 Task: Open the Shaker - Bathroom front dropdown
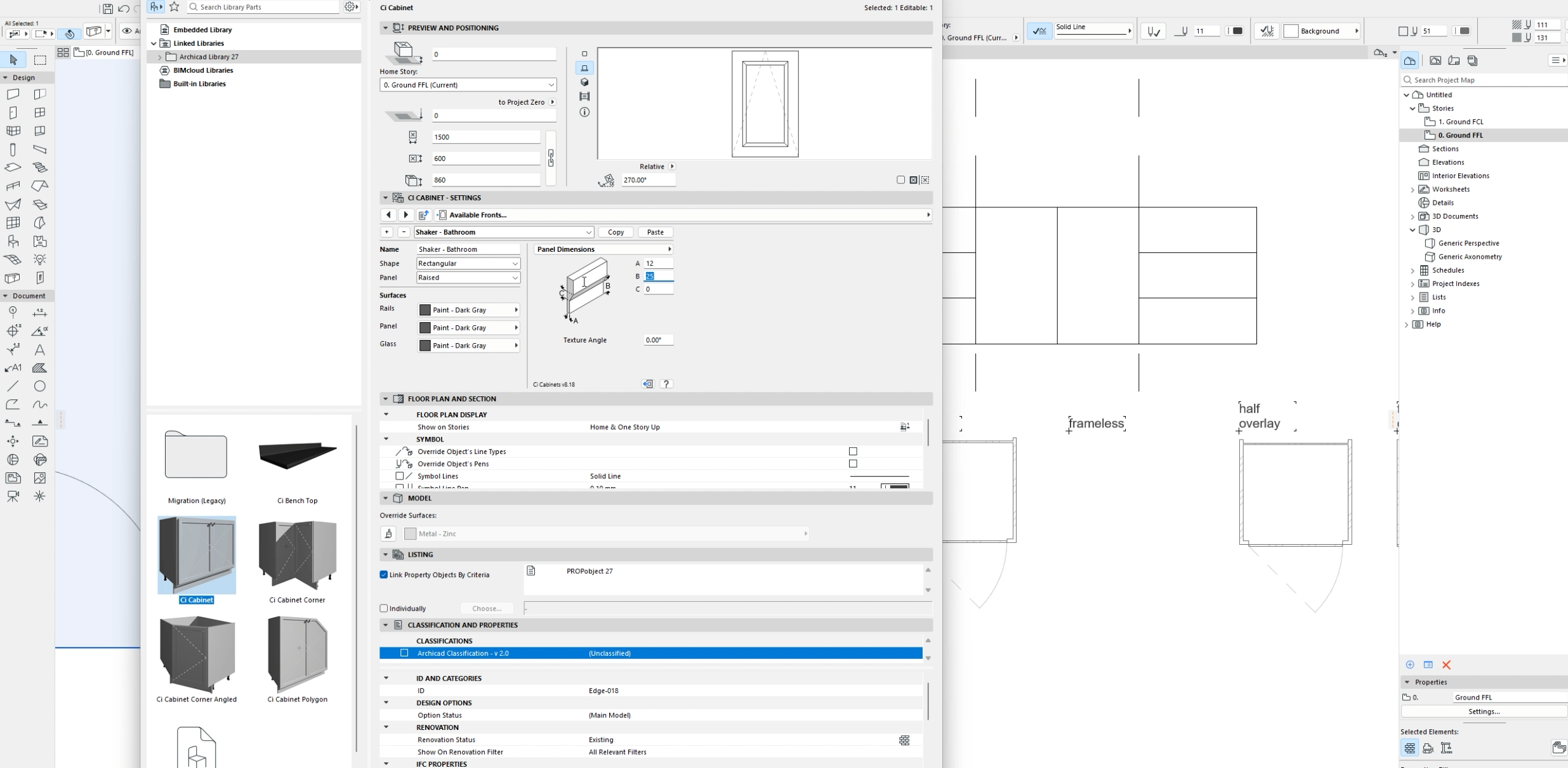[x=504, y=232]
